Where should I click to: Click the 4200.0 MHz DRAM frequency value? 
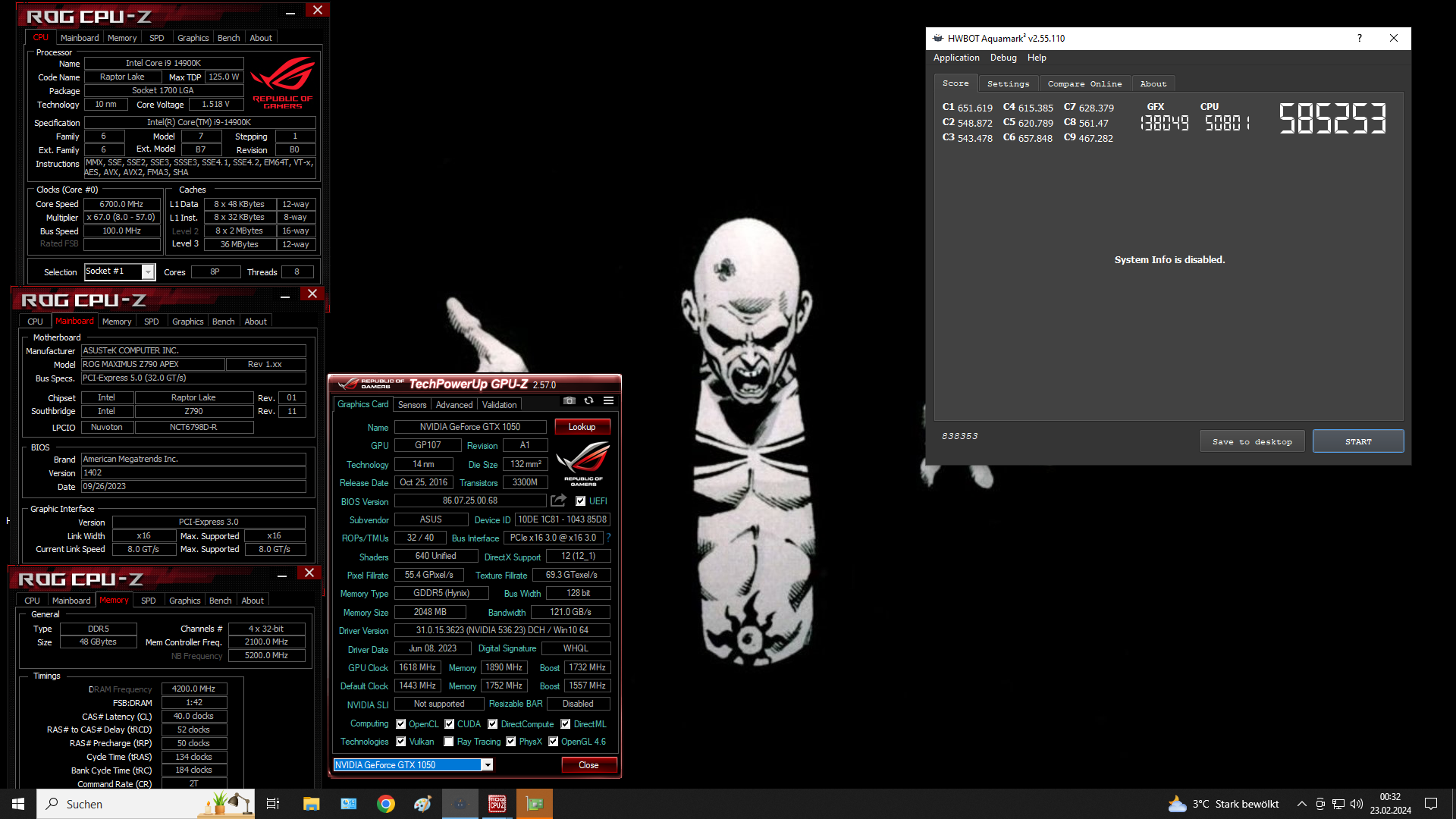193,689
